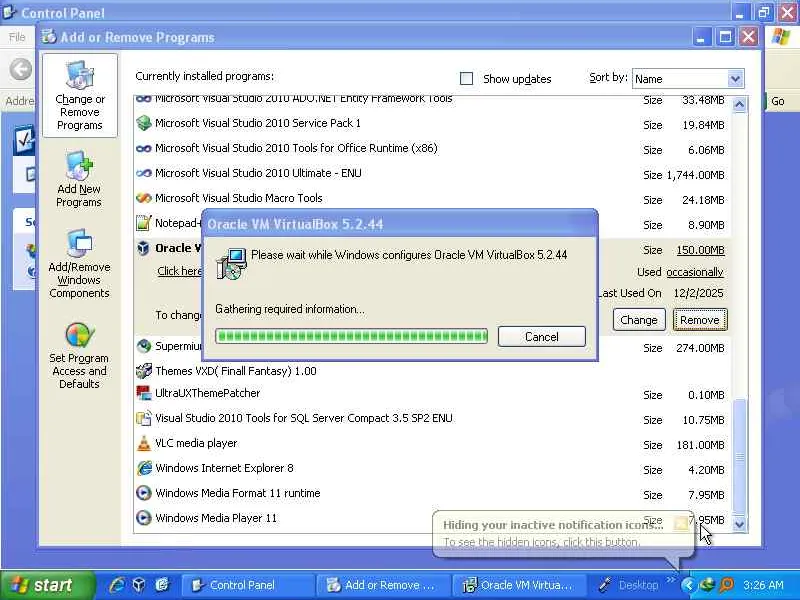Image resolution: width=800 pixels, height=600 pixels.
Task: Click the Oracle VirtualBox cube icon in list
Action: pyautogui.click(x=144, y=248)
